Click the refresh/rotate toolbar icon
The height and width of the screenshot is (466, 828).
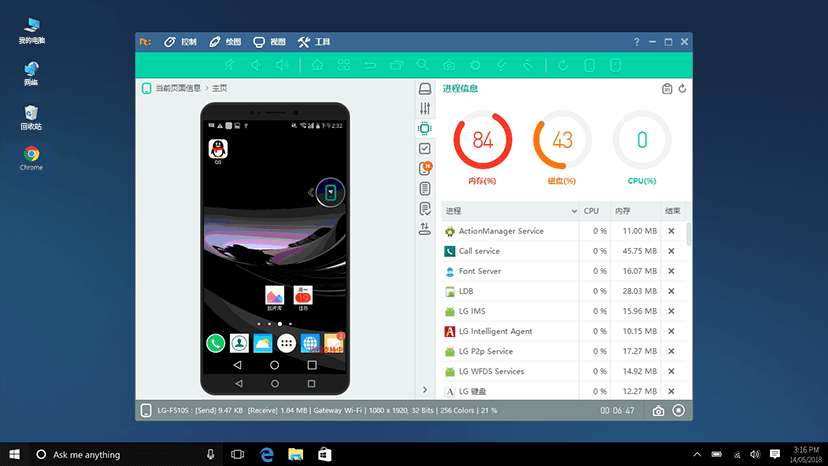563,65
